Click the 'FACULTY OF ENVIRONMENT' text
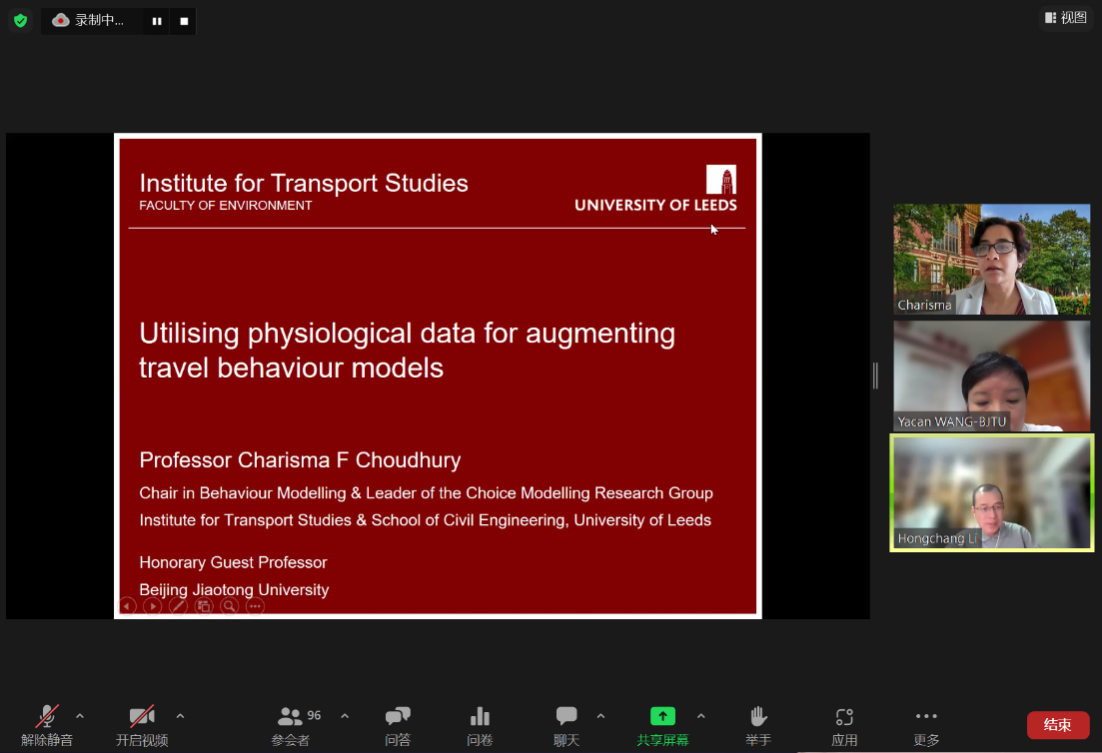The width and height of the screenshot is (1102, 753). point(226,205)
